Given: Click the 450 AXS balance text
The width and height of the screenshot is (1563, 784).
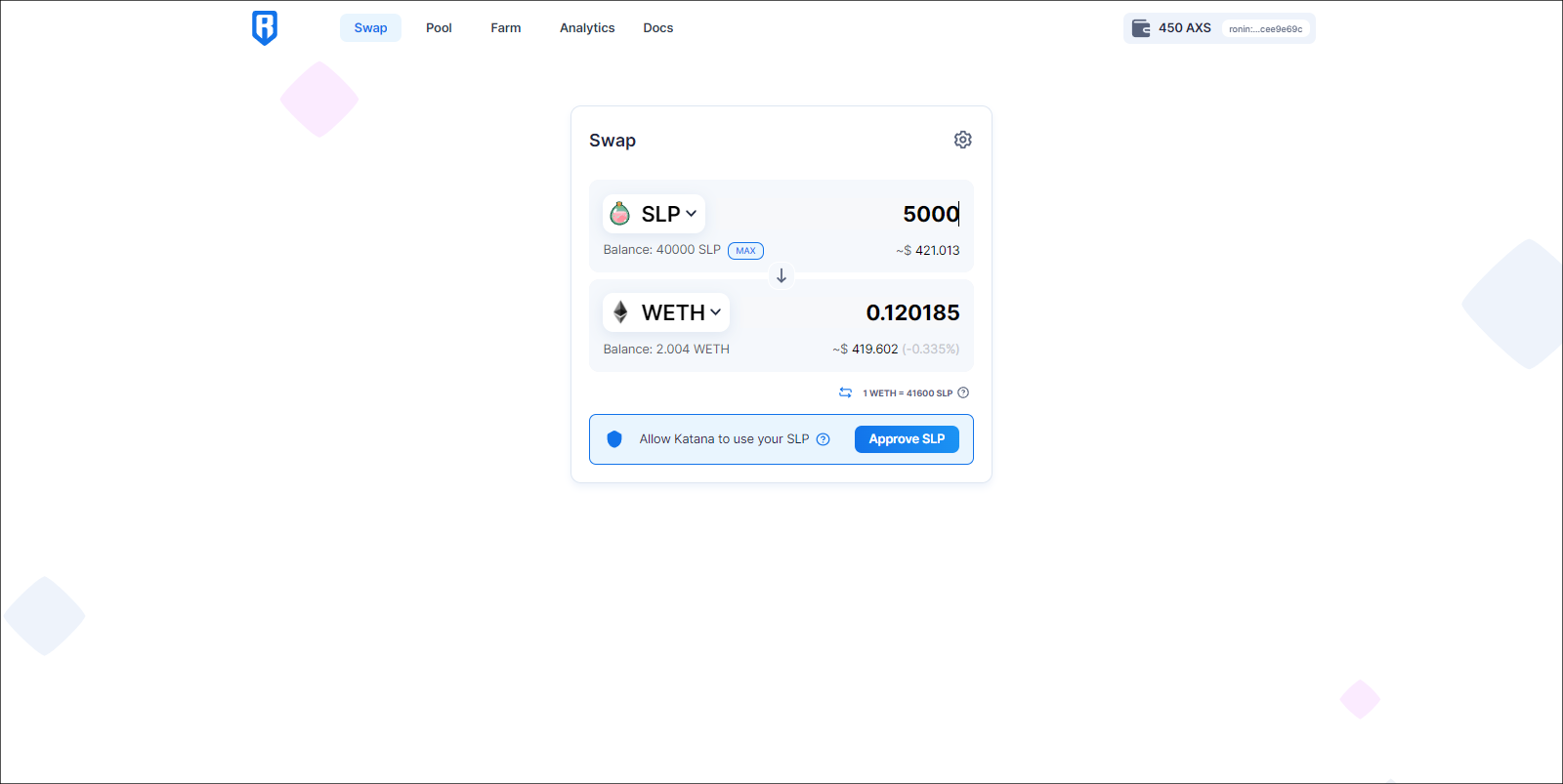Looking at the screenshot, I should coord(1185,28).
